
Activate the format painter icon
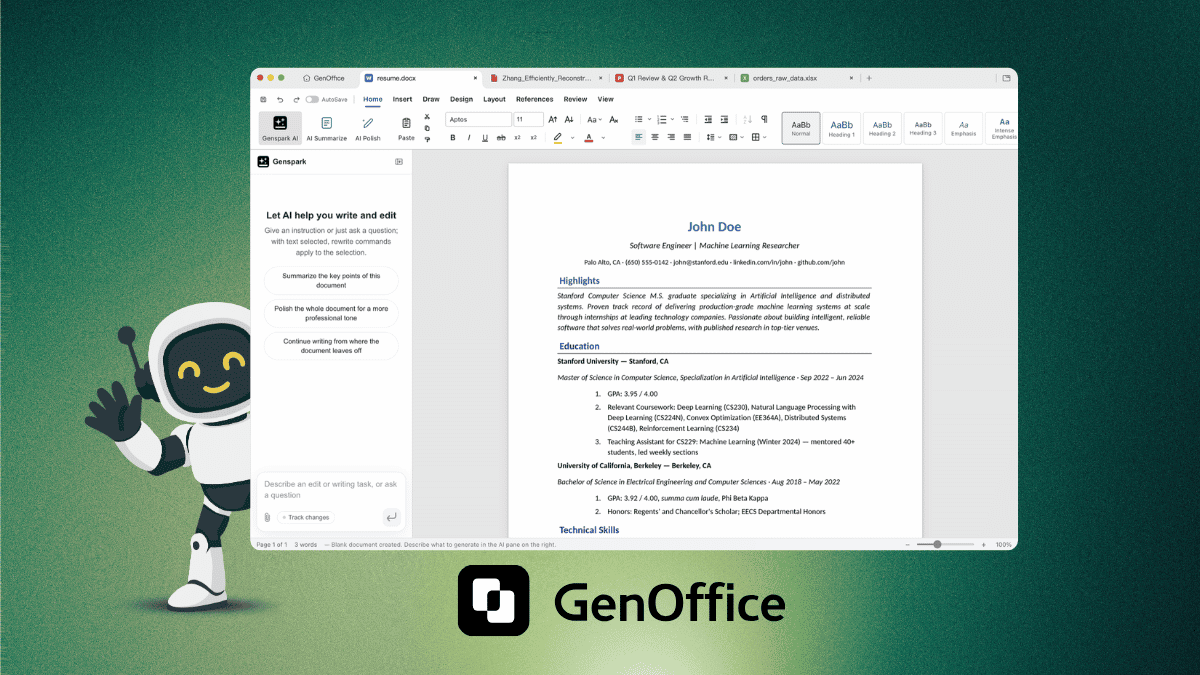click(427, 140)
